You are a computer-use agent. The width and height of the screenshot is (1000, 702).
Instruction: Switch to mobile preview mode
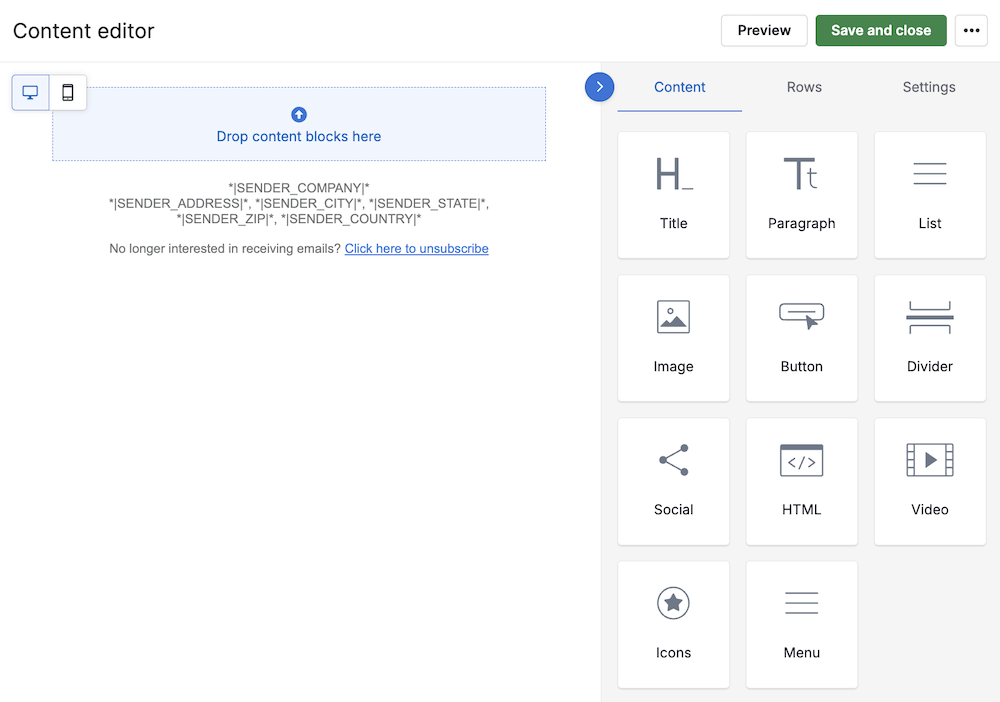click(x=68, y=93)
